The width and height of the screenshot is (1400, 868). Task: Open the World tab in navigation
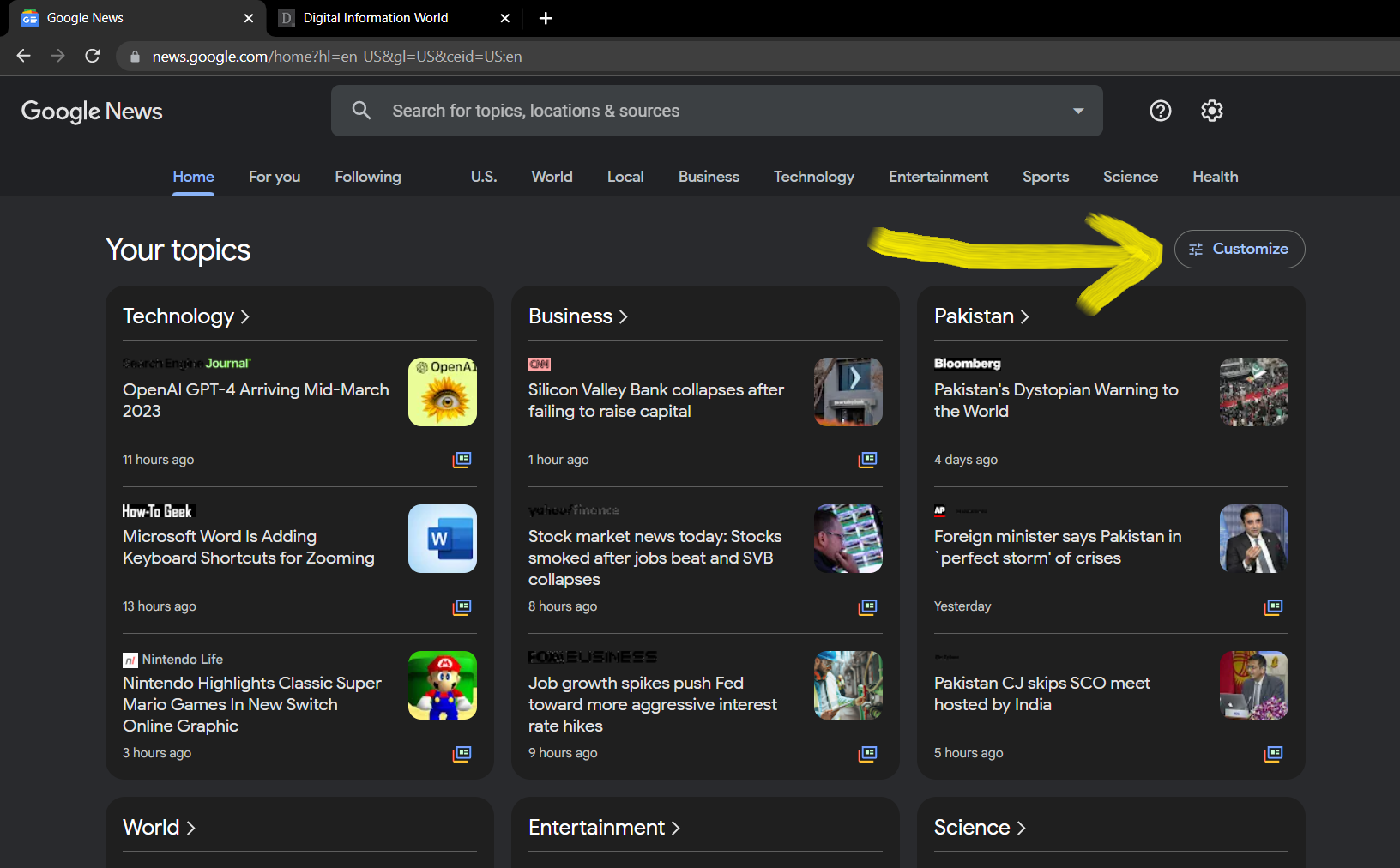[x=552, y=177]
